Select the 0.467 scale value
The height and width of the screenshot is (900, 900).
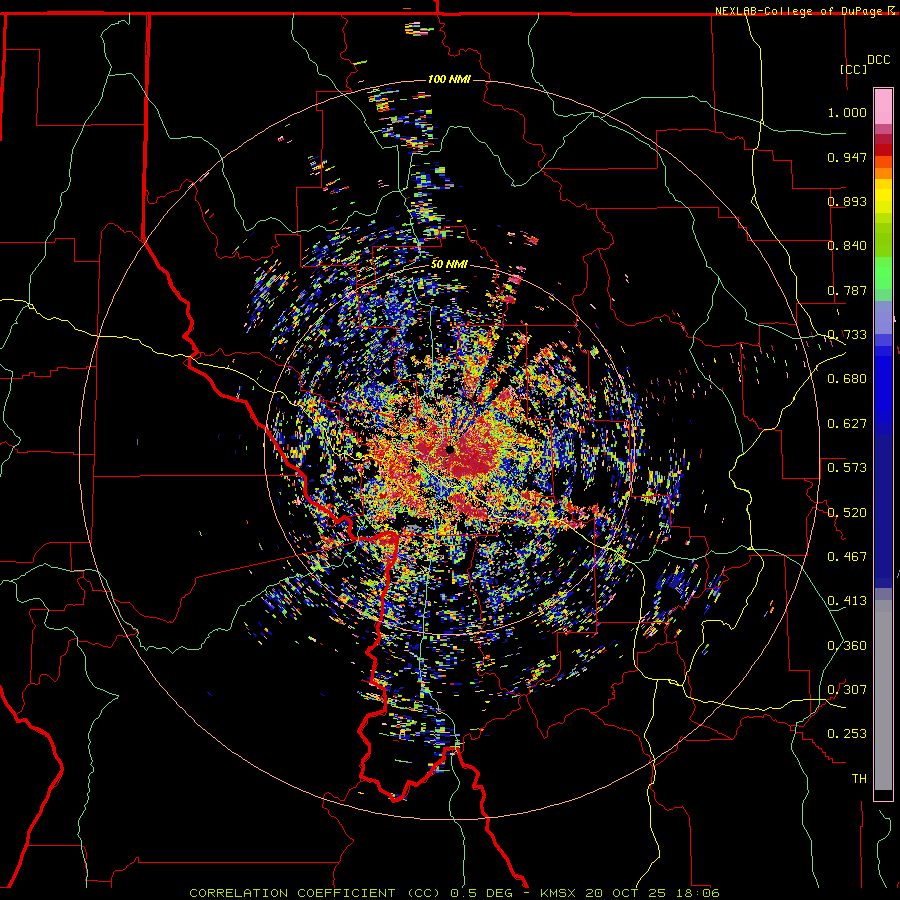pyautogui.click(x=847, y=557)
